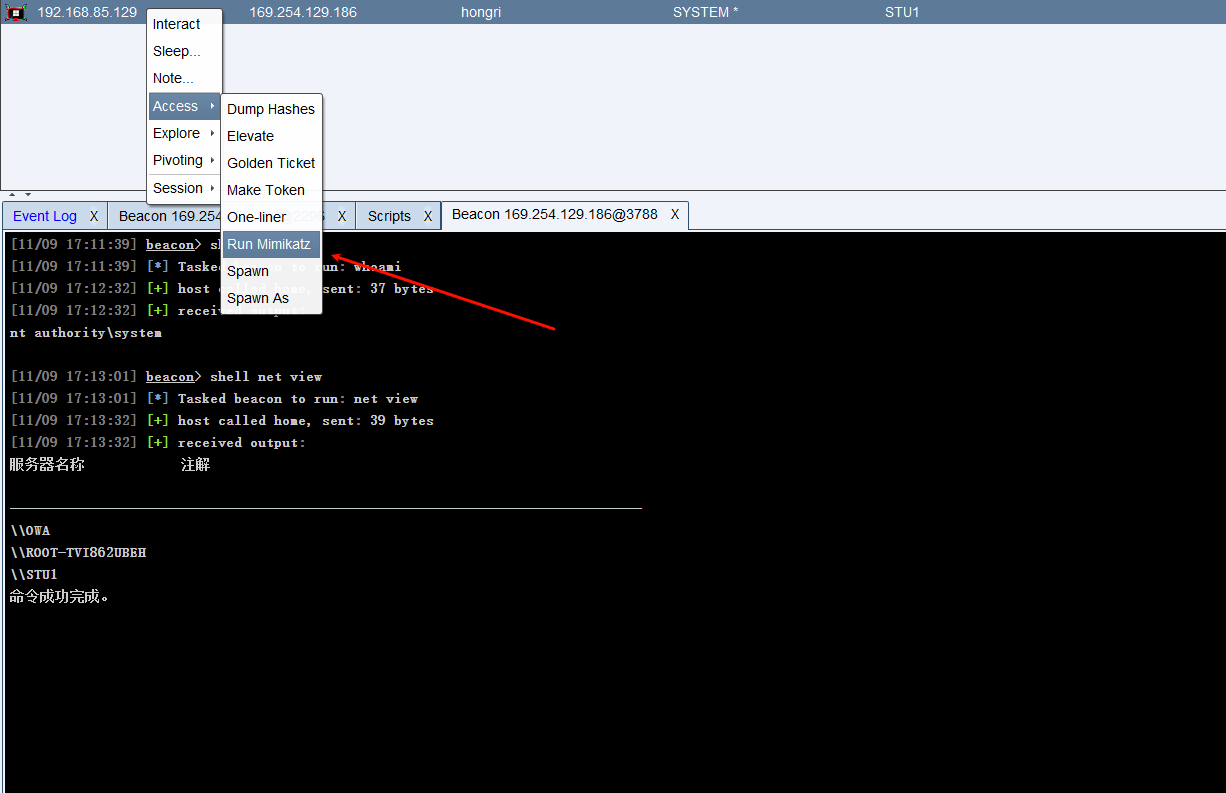
Task: Choose Dump Hashes from the Access submenu
Action: point(271,109)
